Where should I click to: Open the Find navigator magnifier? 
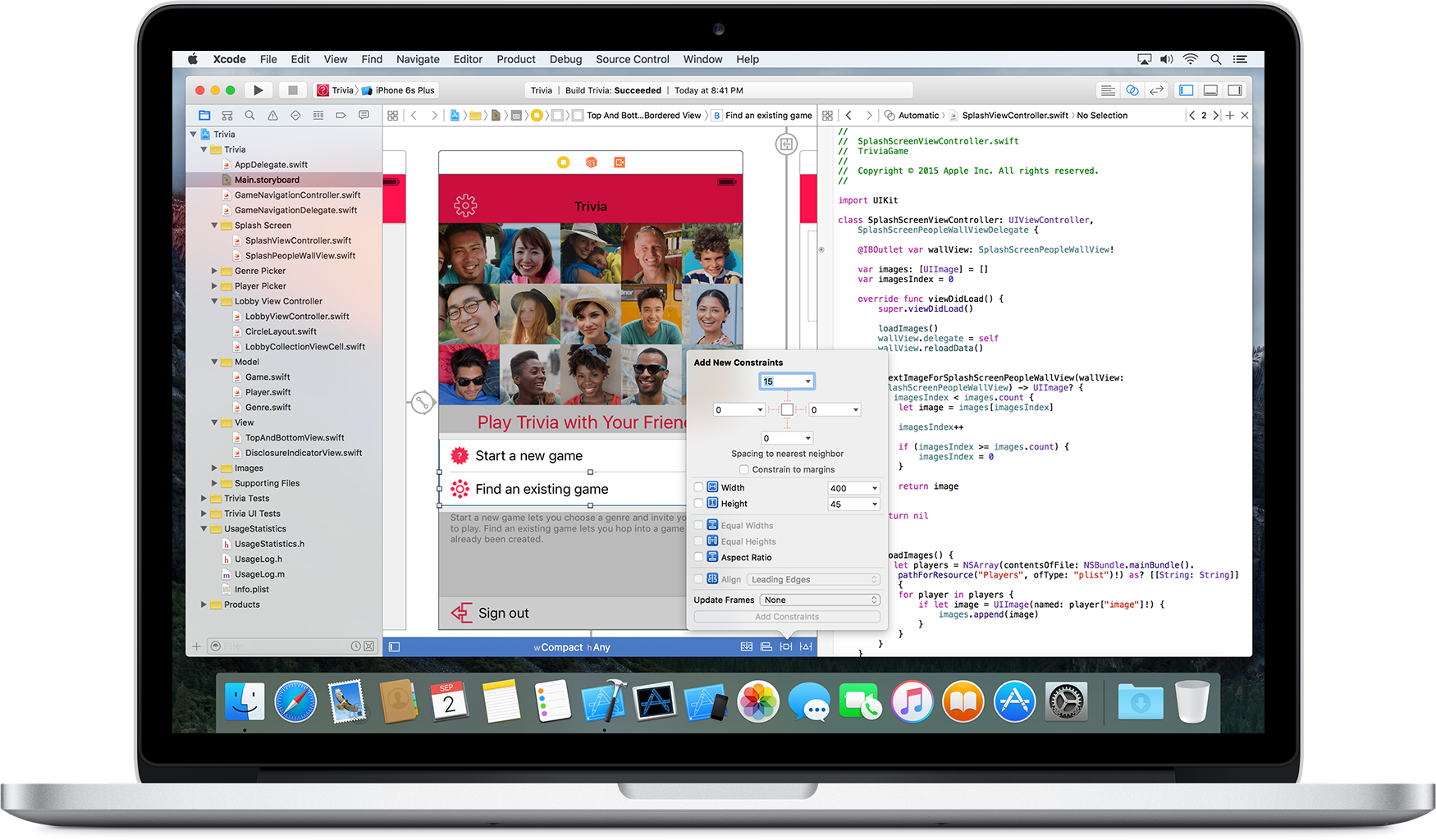(249, 116)
